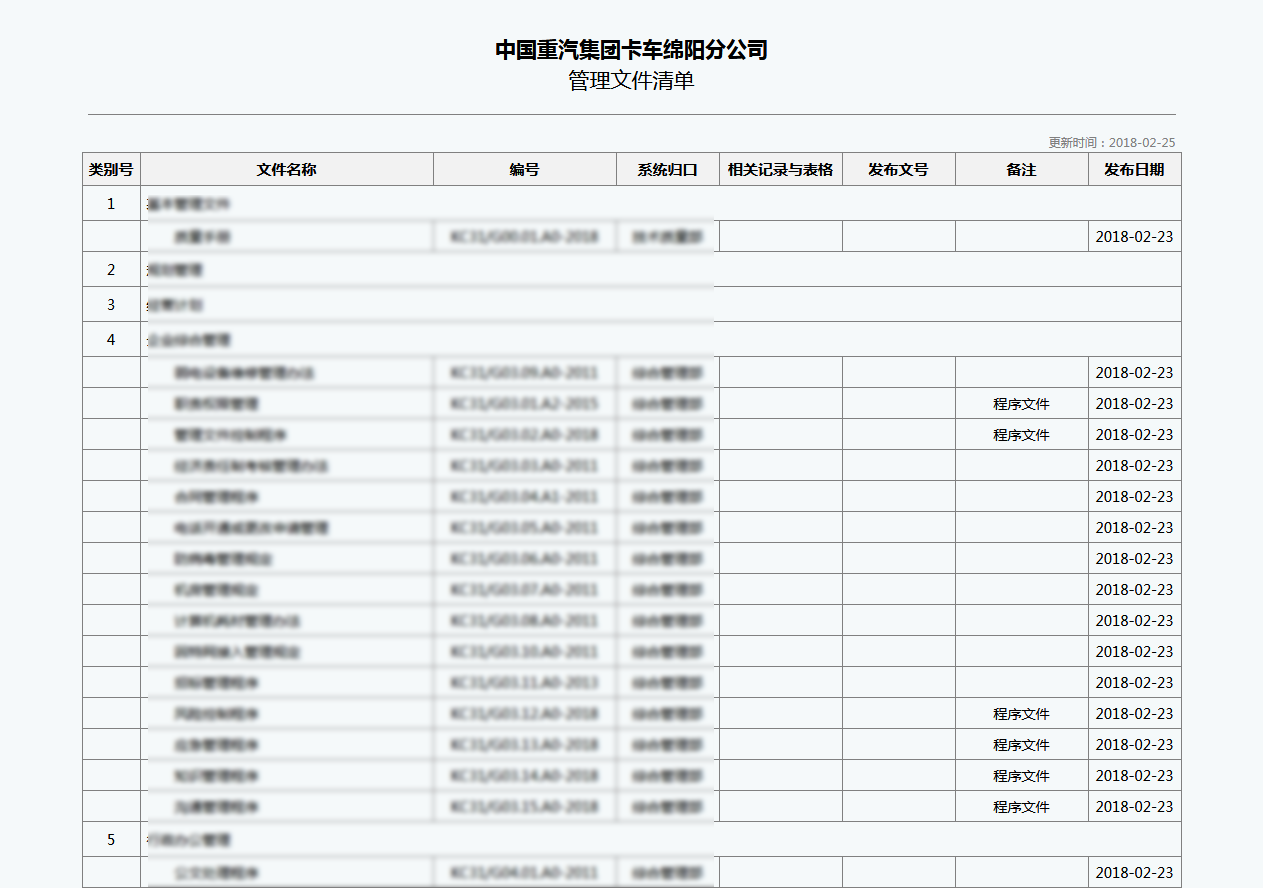Viewport: 1263px width, 888px height.
Task: Click 程序文件 in the G03.12.A0-2018 row
Action: (x=1022, y=714)
